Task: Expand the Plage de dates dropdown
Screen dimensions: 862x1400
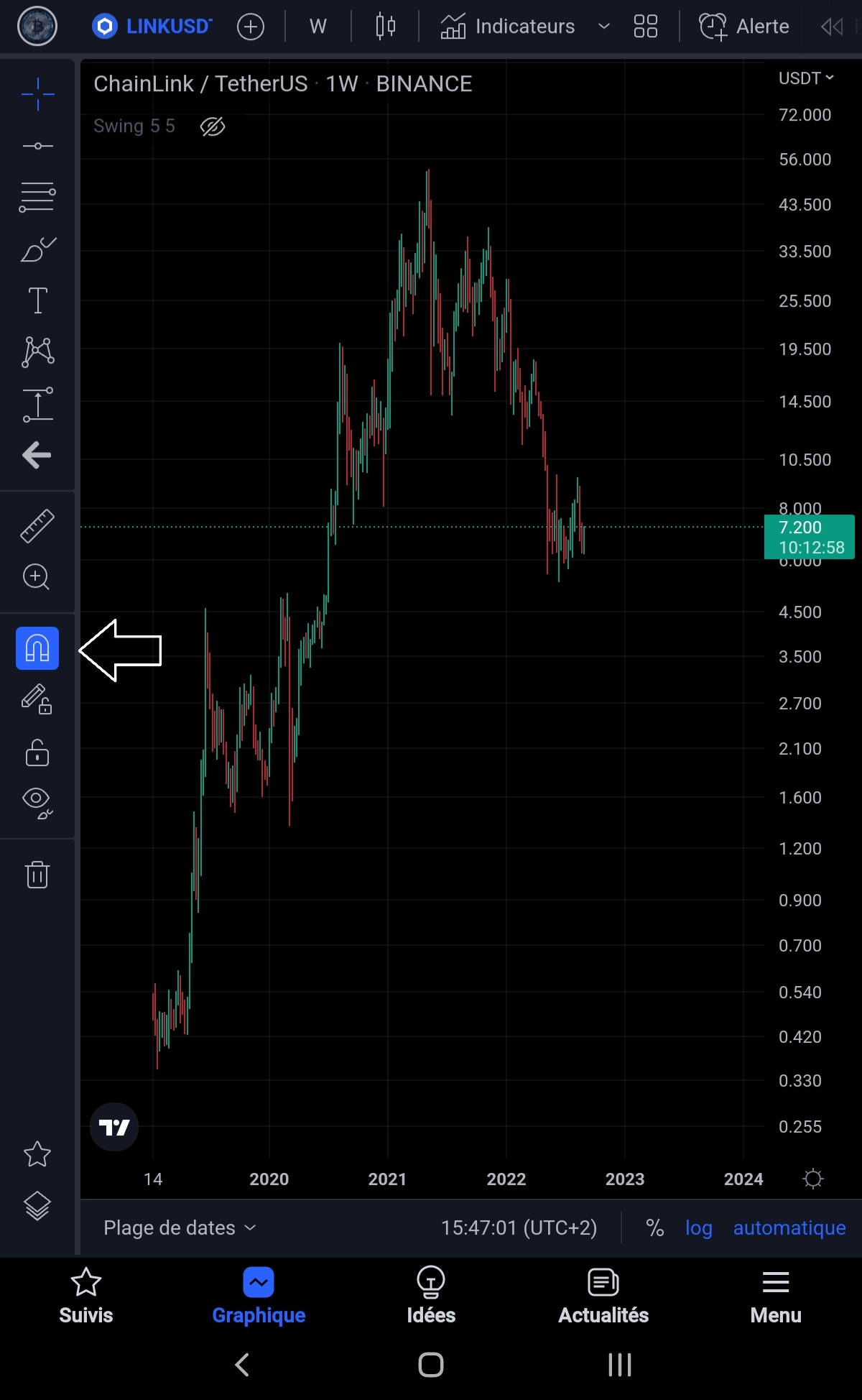Action: tap(180, 1228)
